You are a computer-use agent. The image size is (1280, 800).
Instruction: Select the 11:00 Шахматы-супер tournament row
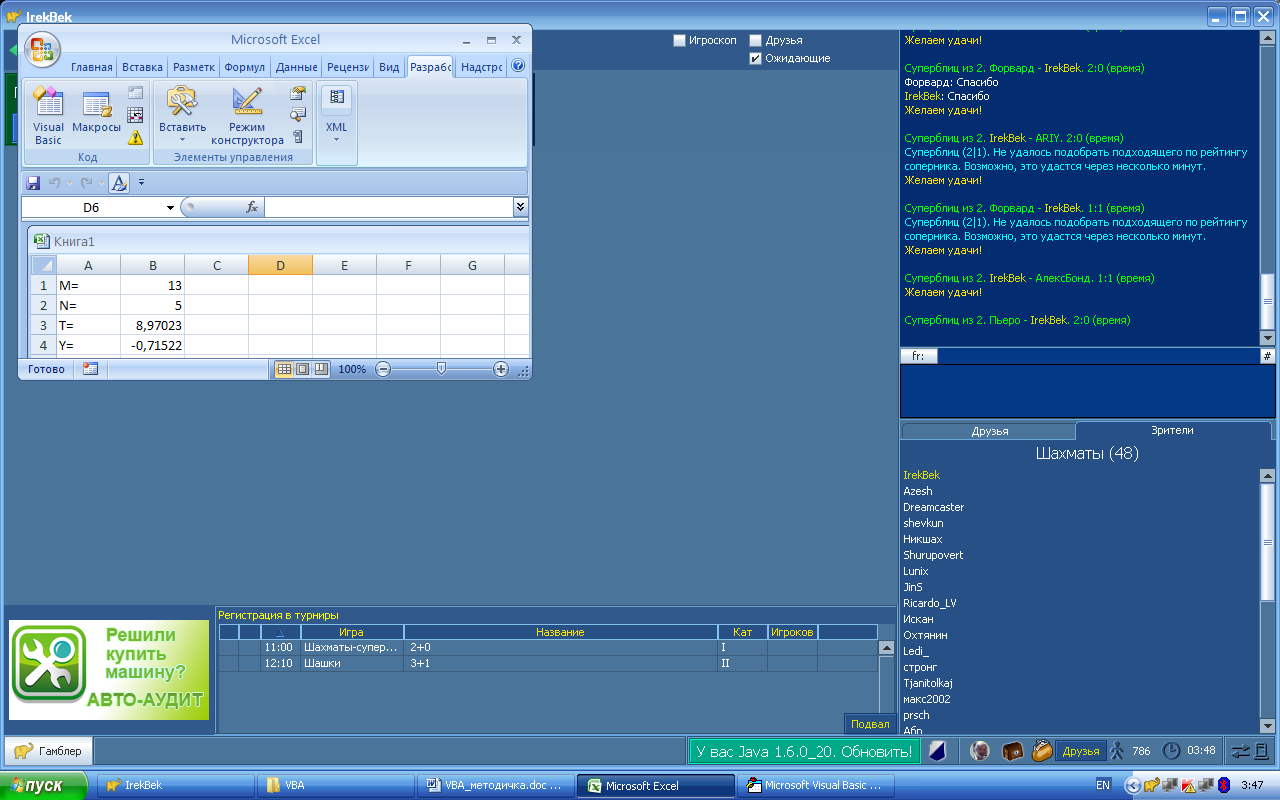(x=547, y=648)
